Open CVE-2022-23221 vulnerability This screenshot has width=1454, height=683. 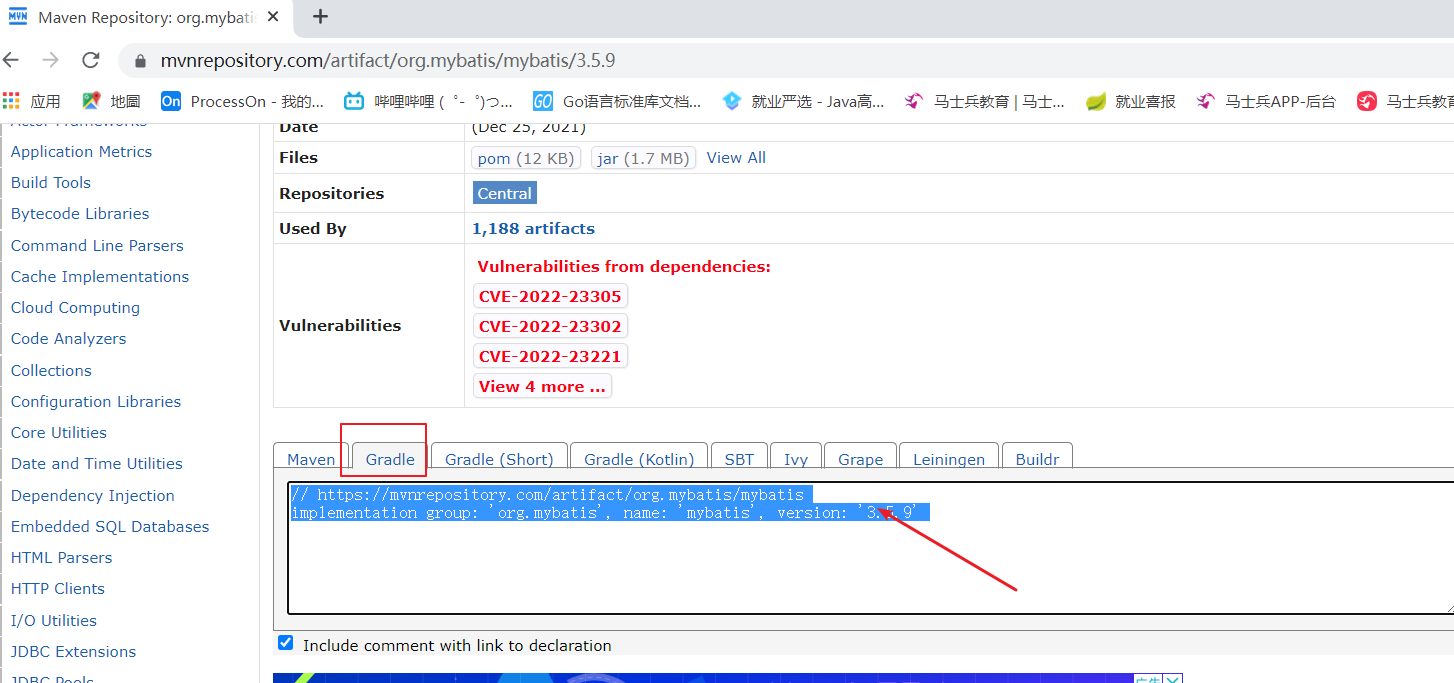(x=550, y=356)
